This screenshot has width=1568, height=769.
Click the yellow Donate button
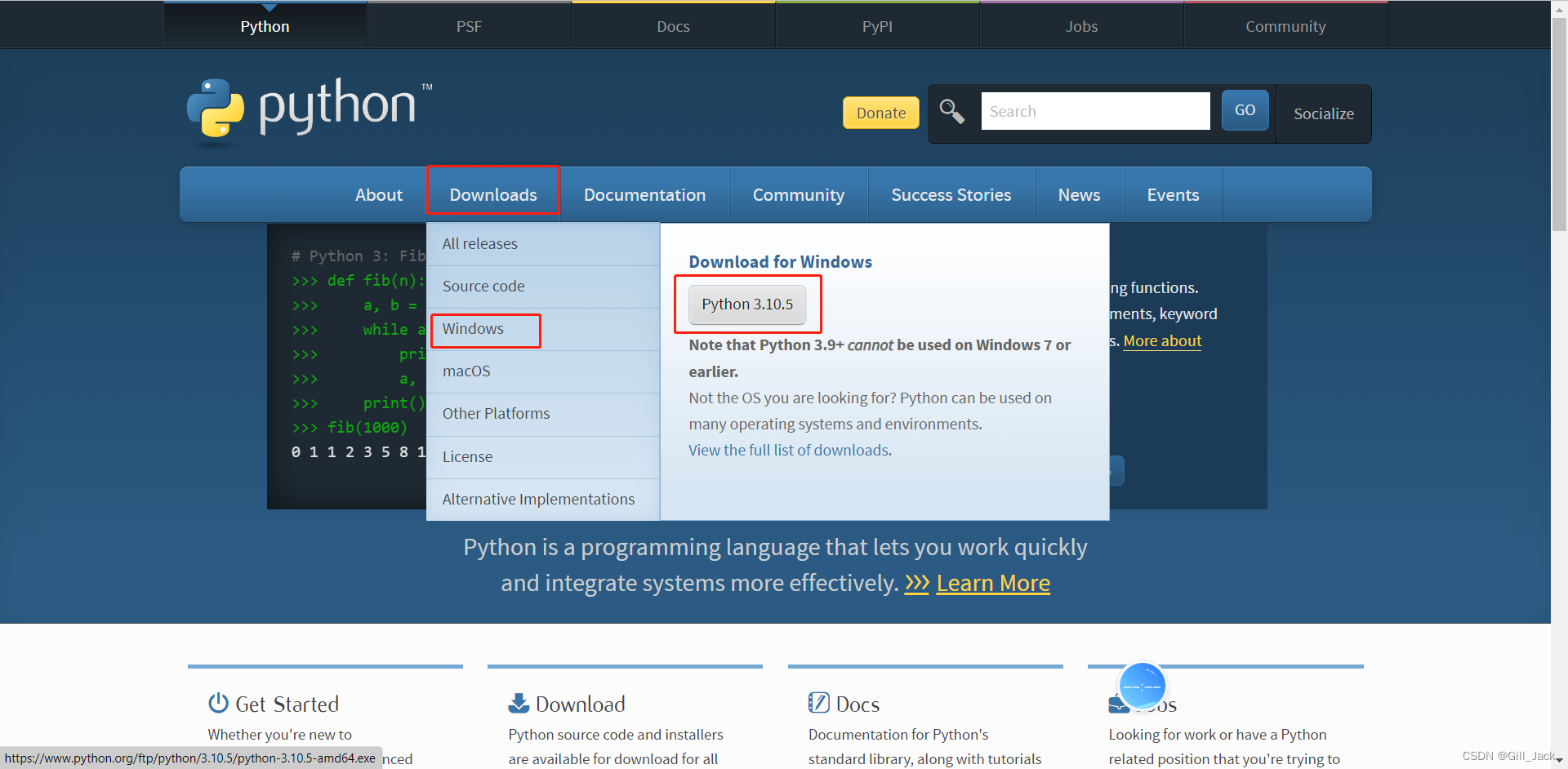click(x=881, y=113)
